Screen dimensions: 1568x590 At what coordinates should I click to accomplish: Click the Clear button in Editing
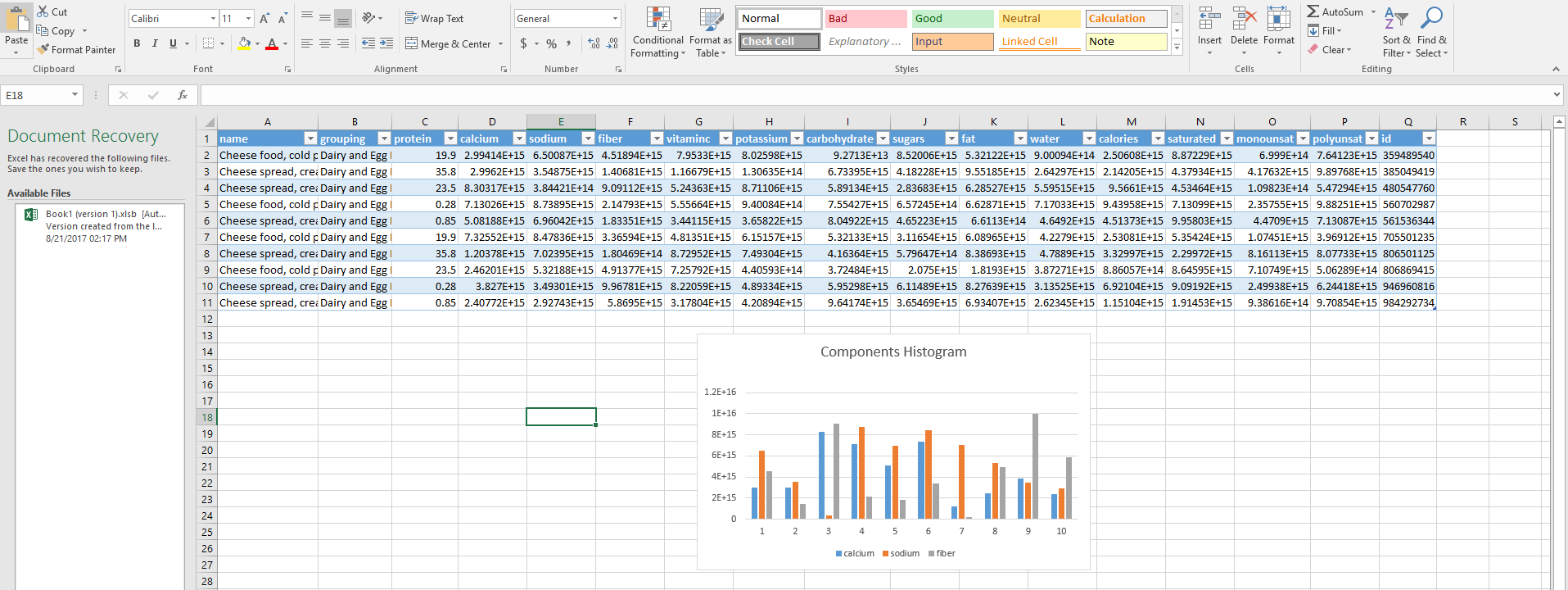1330,49
